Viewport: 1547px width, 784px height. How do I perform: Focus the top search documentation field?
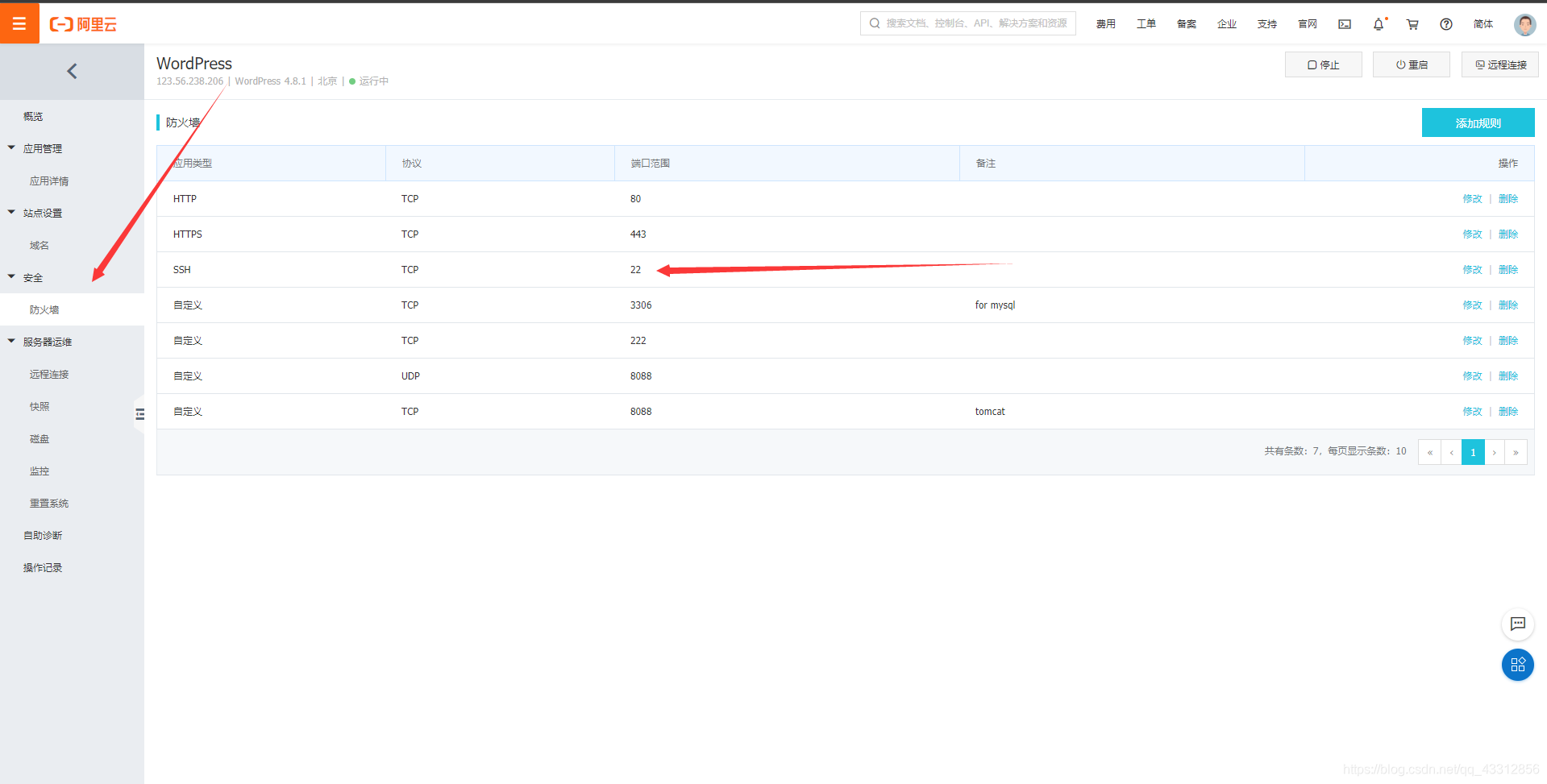pyautogui.click(x=968, y=23)
